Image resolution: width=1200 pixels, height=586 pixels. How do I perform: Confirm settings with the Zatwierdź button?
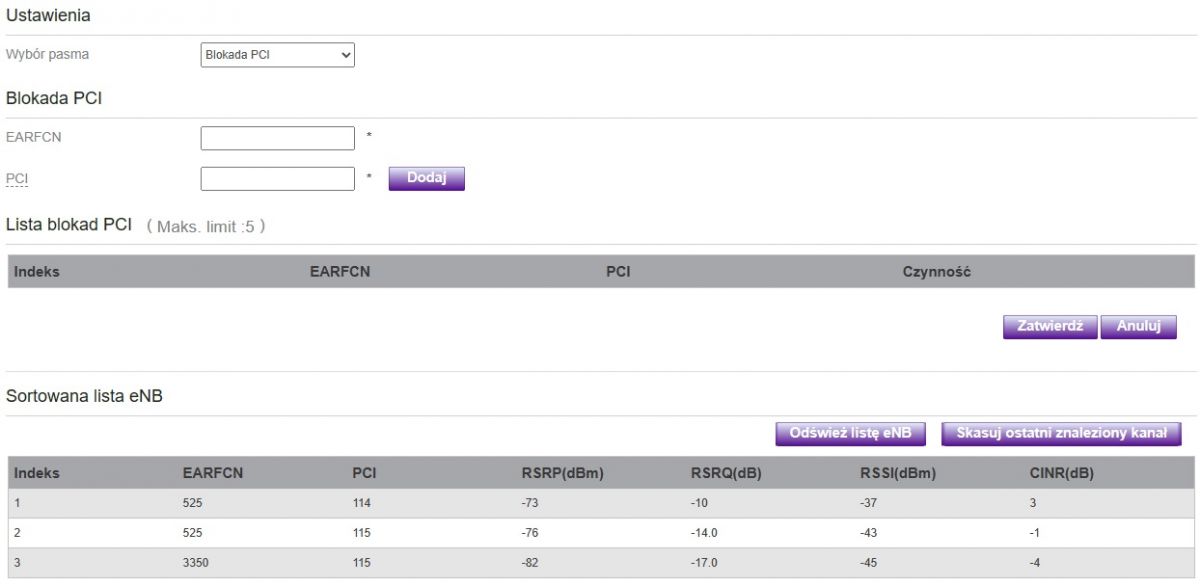pyautogui.click(x=1050, y=327)
